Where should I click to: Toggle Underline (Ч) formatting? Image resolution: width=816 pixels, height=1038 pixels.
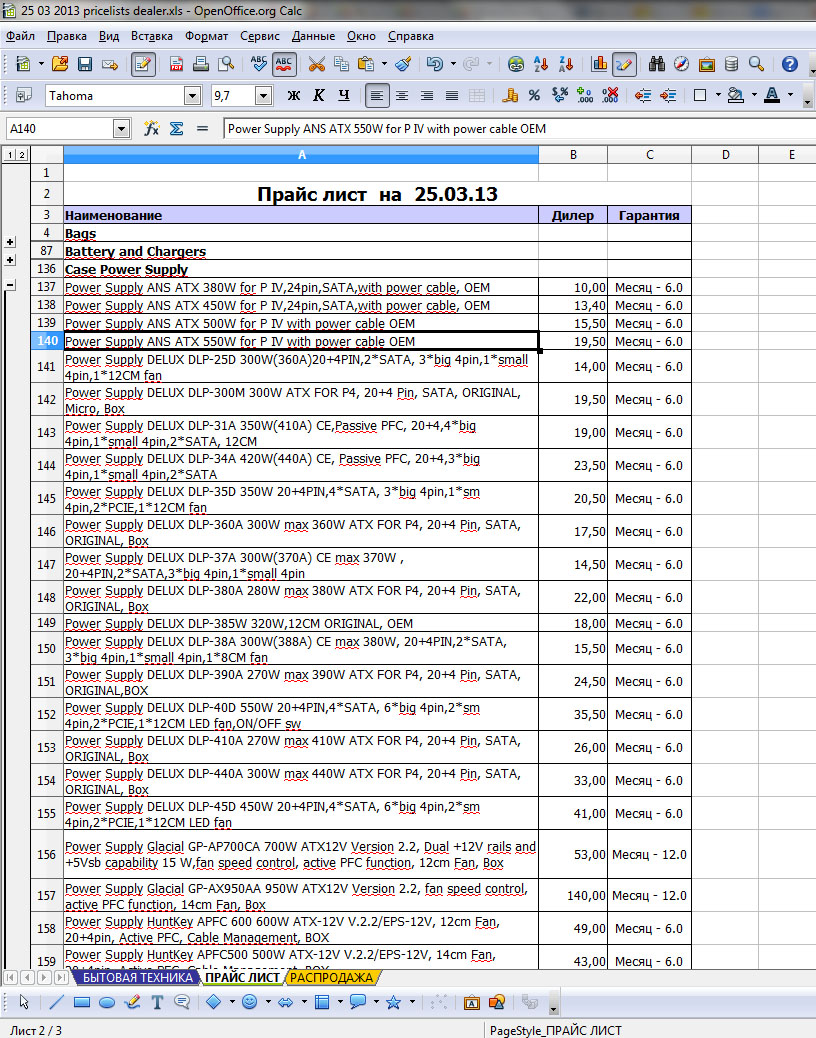[x=343, y=96]
